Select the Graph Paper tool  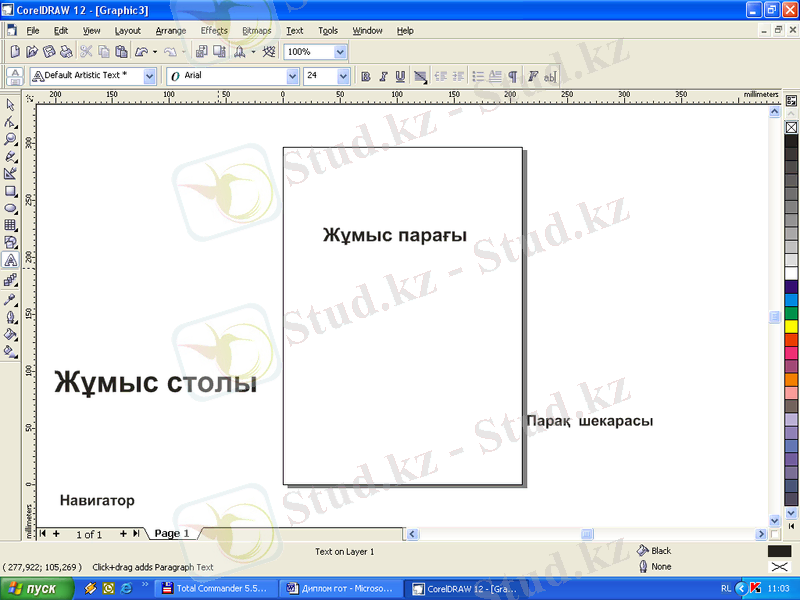(10, 224)
